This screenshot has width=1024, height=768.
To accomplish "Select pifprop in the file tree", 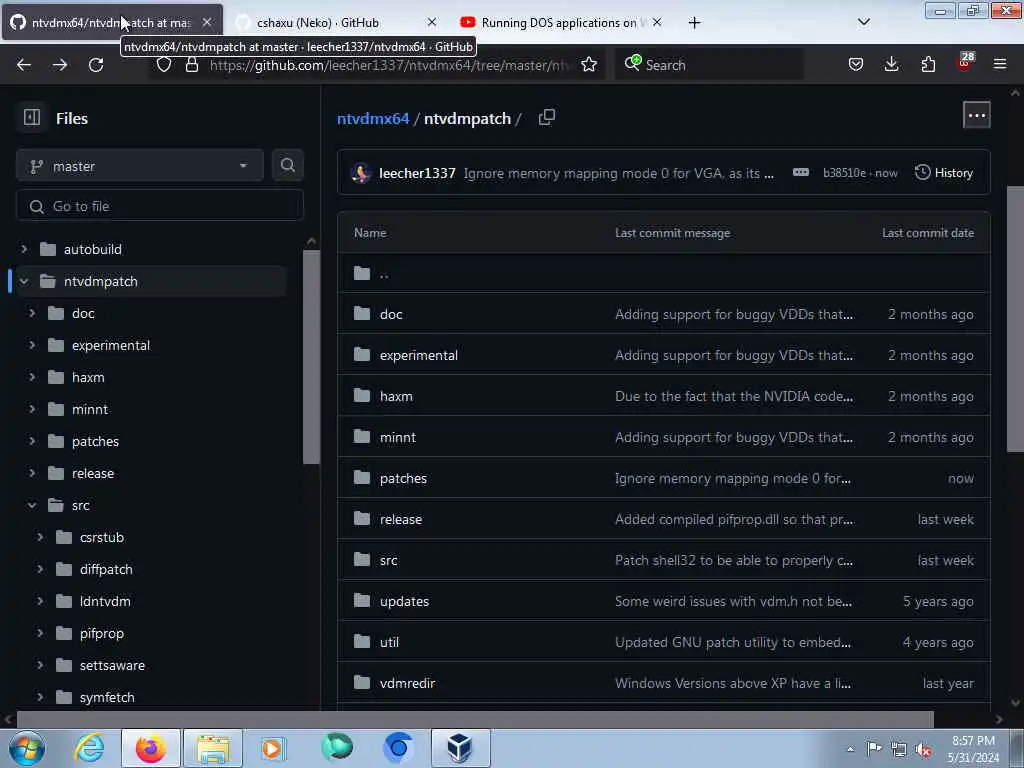I will 102,633.
